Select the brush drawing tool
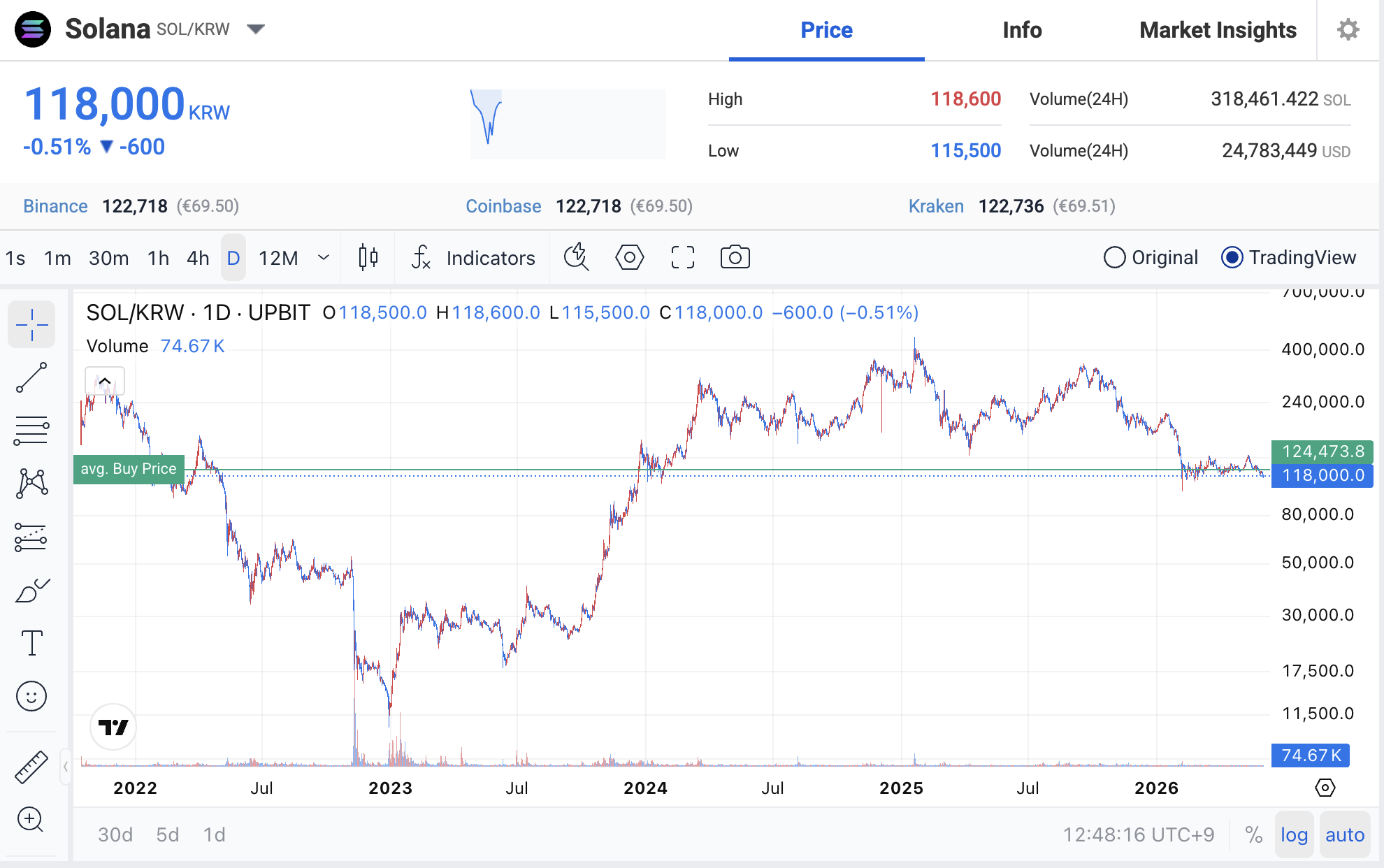This screenshot has width=1384, height=868. (x=31, y=591)
